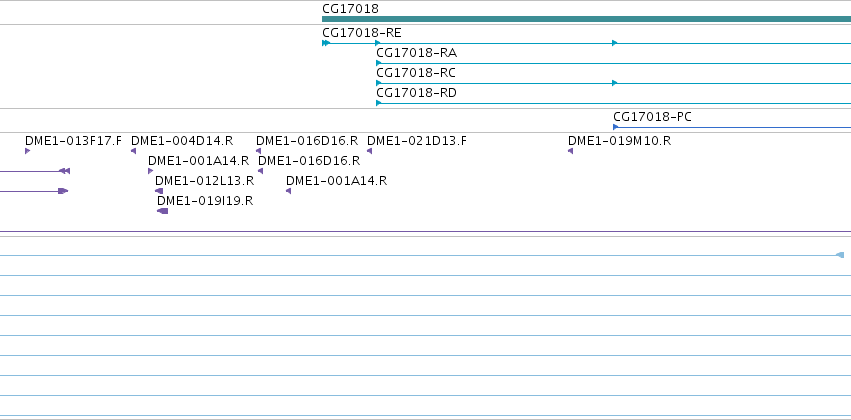851x420 pixels.
Task: Select the top DME1-016D16.R label
Action: 307,141
